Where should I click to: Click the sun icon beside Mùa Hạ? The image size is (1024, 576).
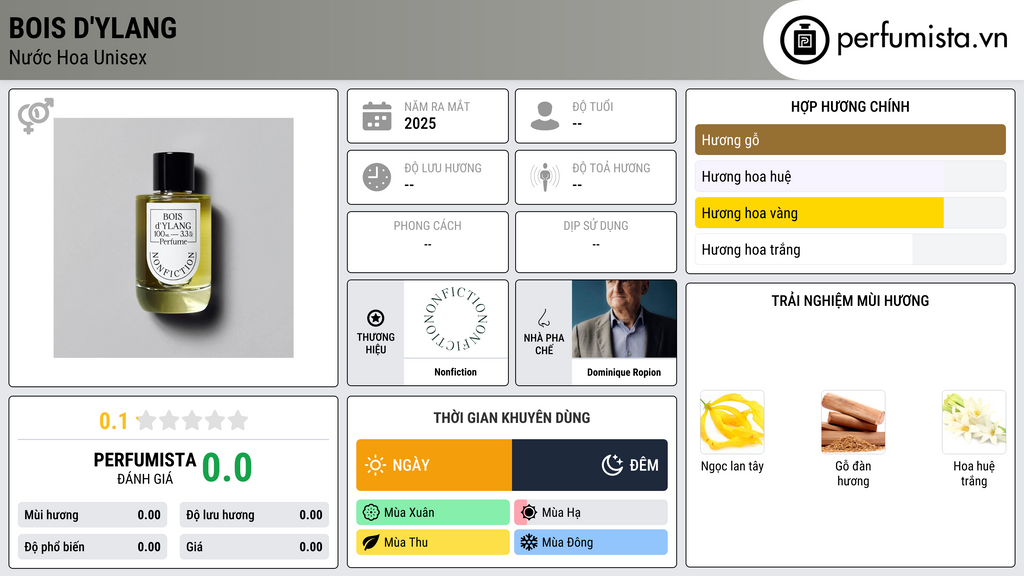coord(529,513)
